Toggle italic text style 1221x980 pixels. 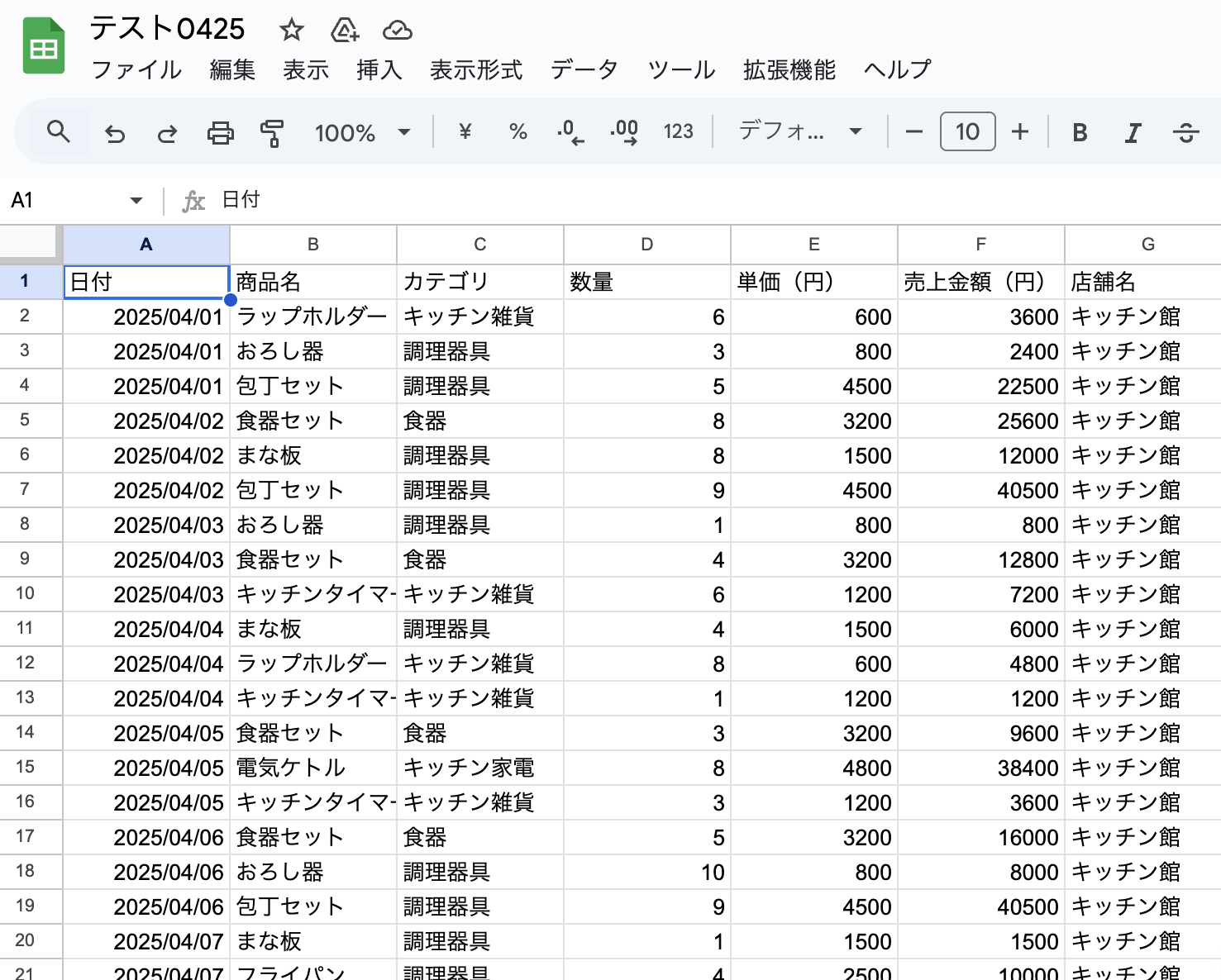tap(1133, 133)
